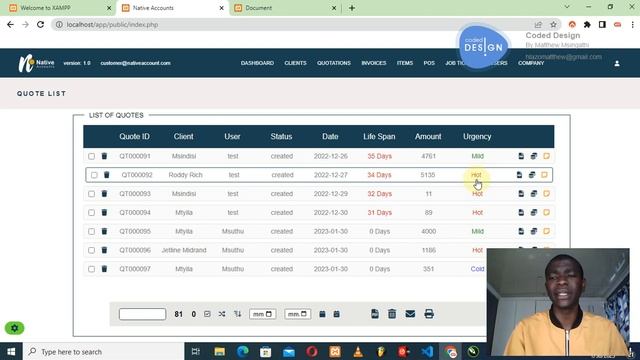
Task: Click the trash icon for quote QT000092
Action: coord(107,175)
